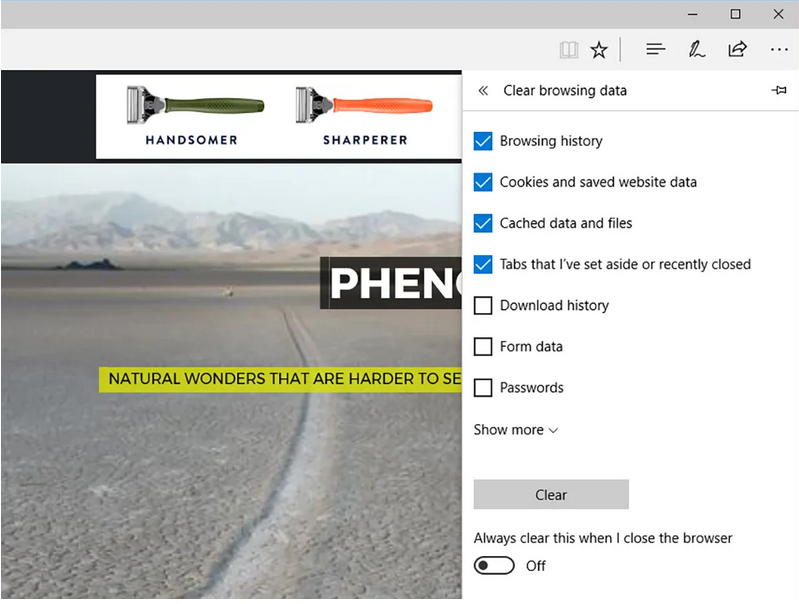Screen dimensions: 799x604
Task: Click the green Handsomer razor image
Action: [x=195, y=106]
